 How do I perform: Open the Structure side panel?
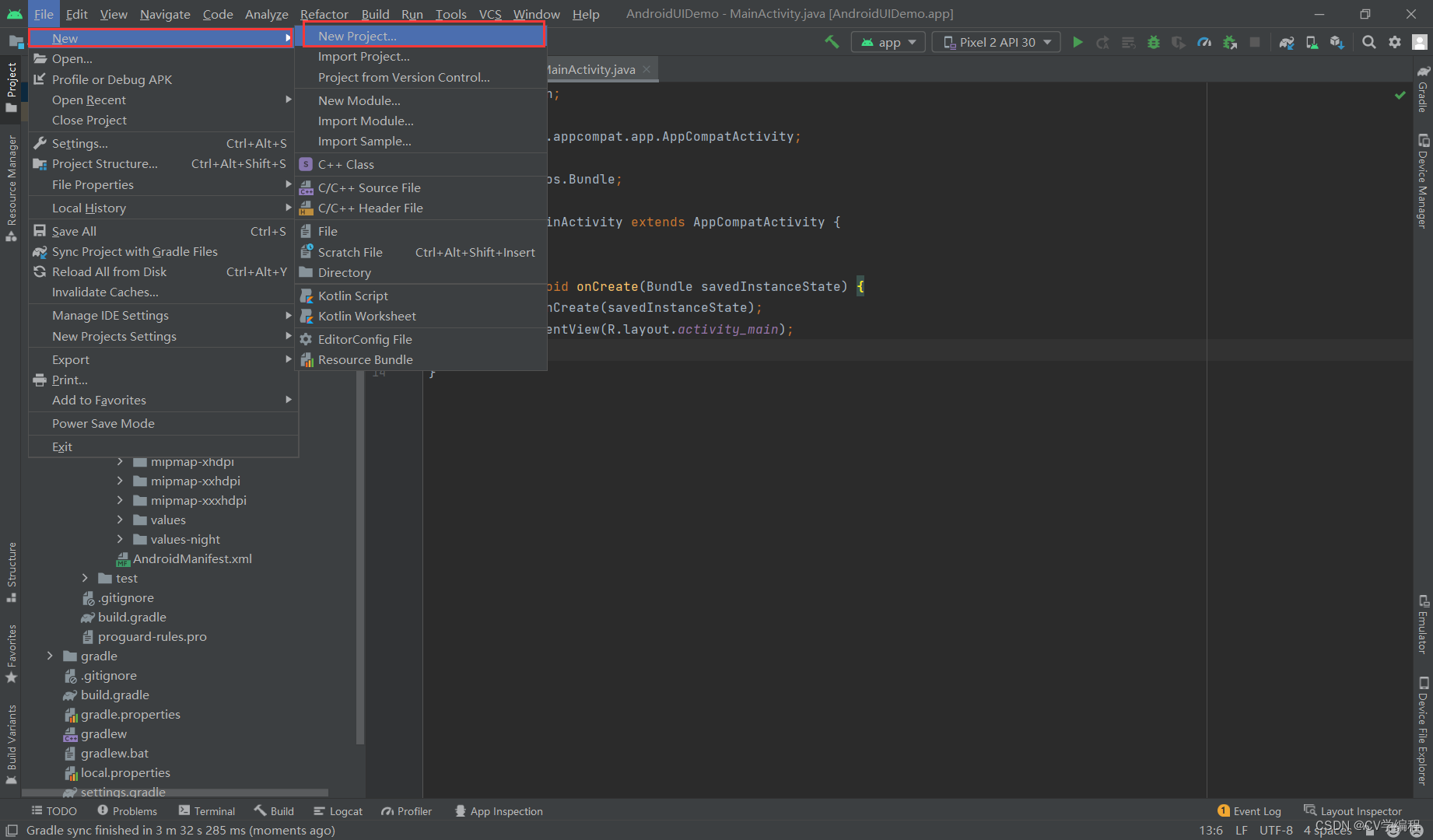pyautogui.click(x=11, y=572)
